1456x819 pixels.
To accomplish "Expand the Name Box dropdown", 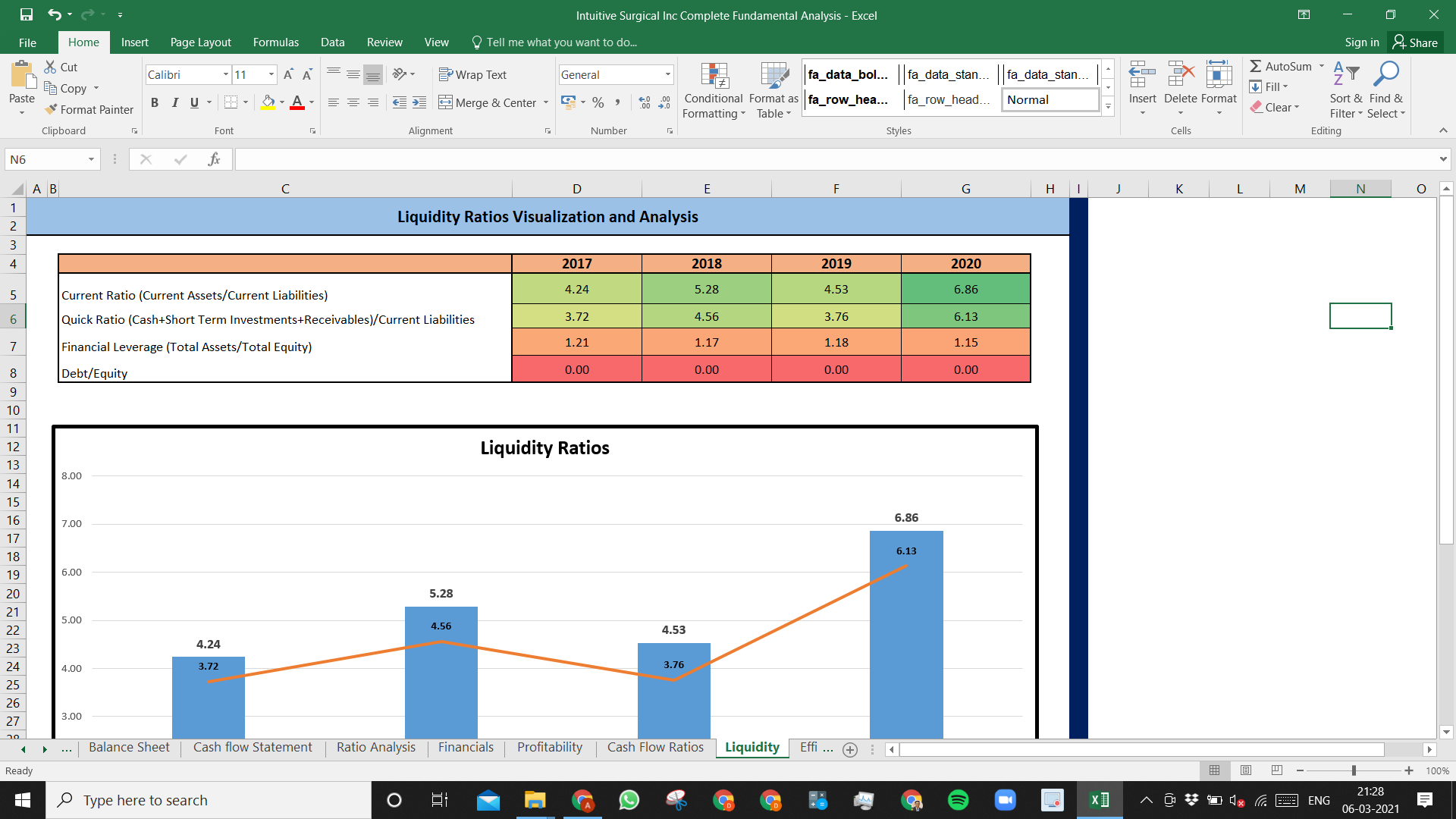I will pos(91,159).
